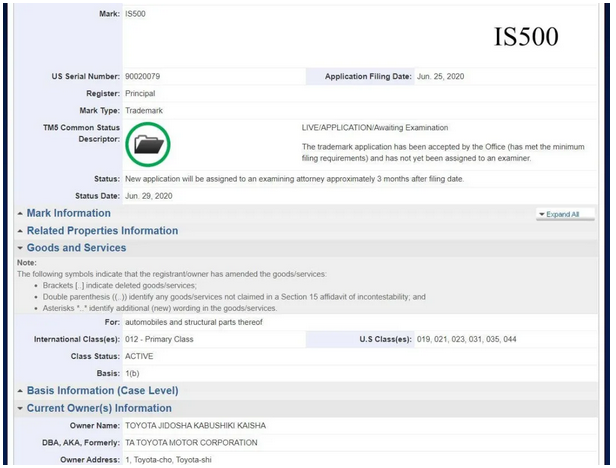This screenshot has width=616, height=468.
Task: Click the International Class(es) label
Action: coord(77,339)
